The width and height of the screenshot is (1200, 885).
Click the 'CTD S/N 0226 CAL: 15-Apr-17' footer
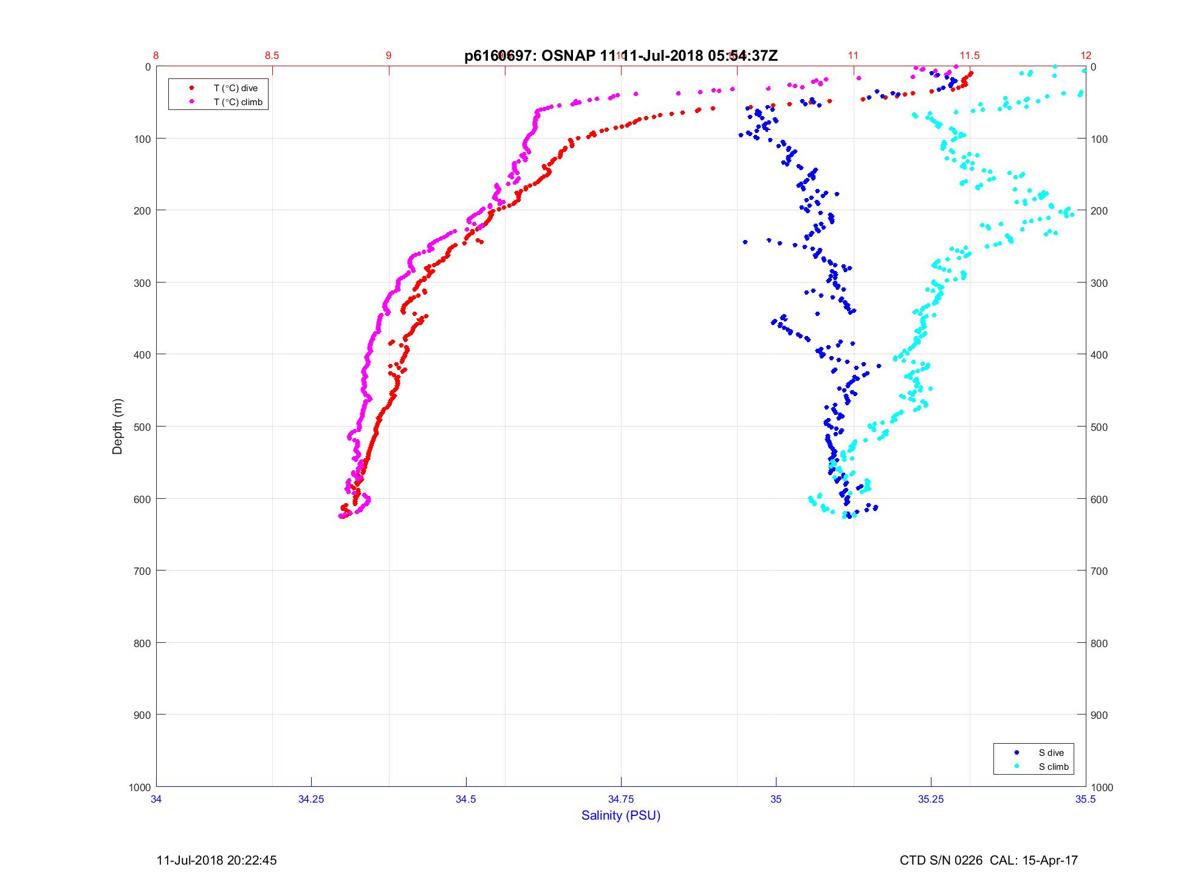989,860
